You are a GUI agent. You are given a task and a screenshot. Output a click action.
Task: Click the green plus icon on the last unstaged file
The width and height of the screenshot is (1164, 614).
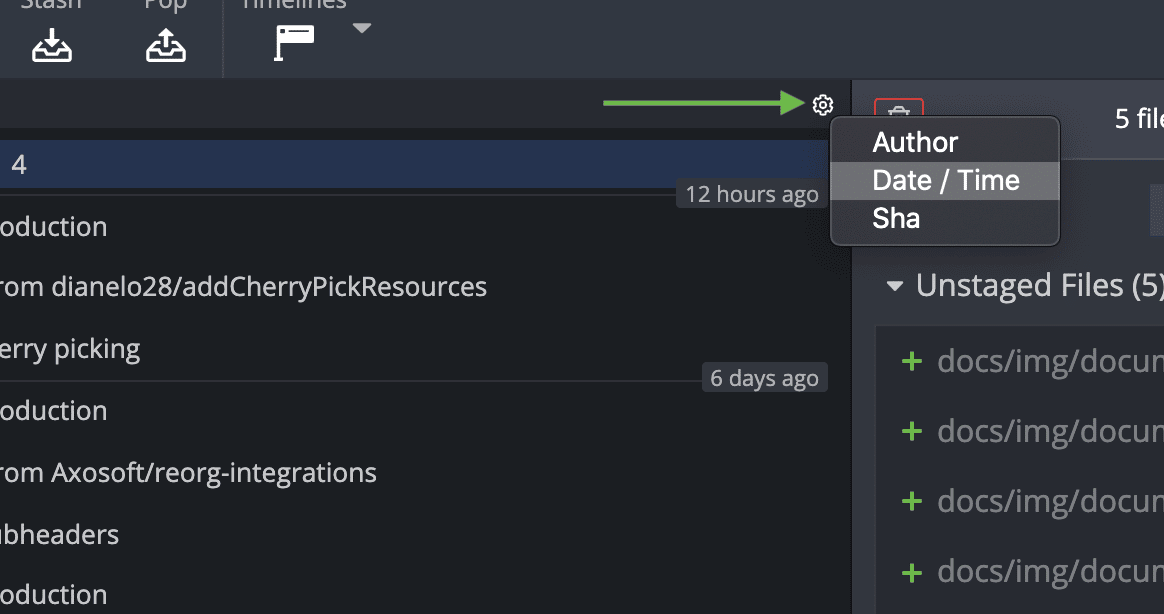pyautogui.click(x=910, y=572)
